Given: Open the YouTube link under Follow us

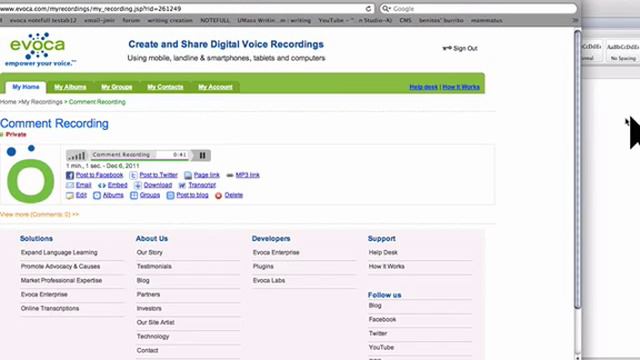Looking at the screenshot, I should [x=381, y=347].
